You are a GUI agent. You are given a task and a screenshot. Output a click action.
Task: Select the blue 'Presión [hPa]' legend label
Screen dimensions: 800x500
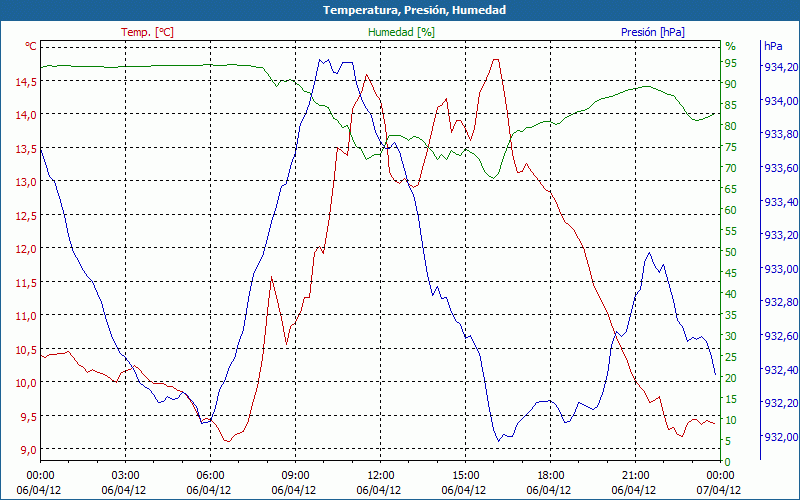pyautogui.click(x=653, y=32)
